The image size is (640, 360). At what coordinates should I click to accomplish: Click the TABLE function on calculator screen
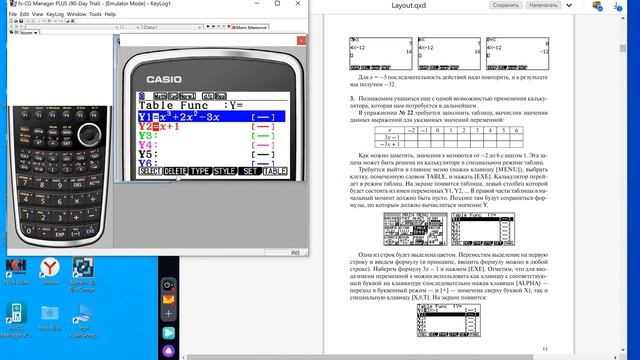coord(275,171)
